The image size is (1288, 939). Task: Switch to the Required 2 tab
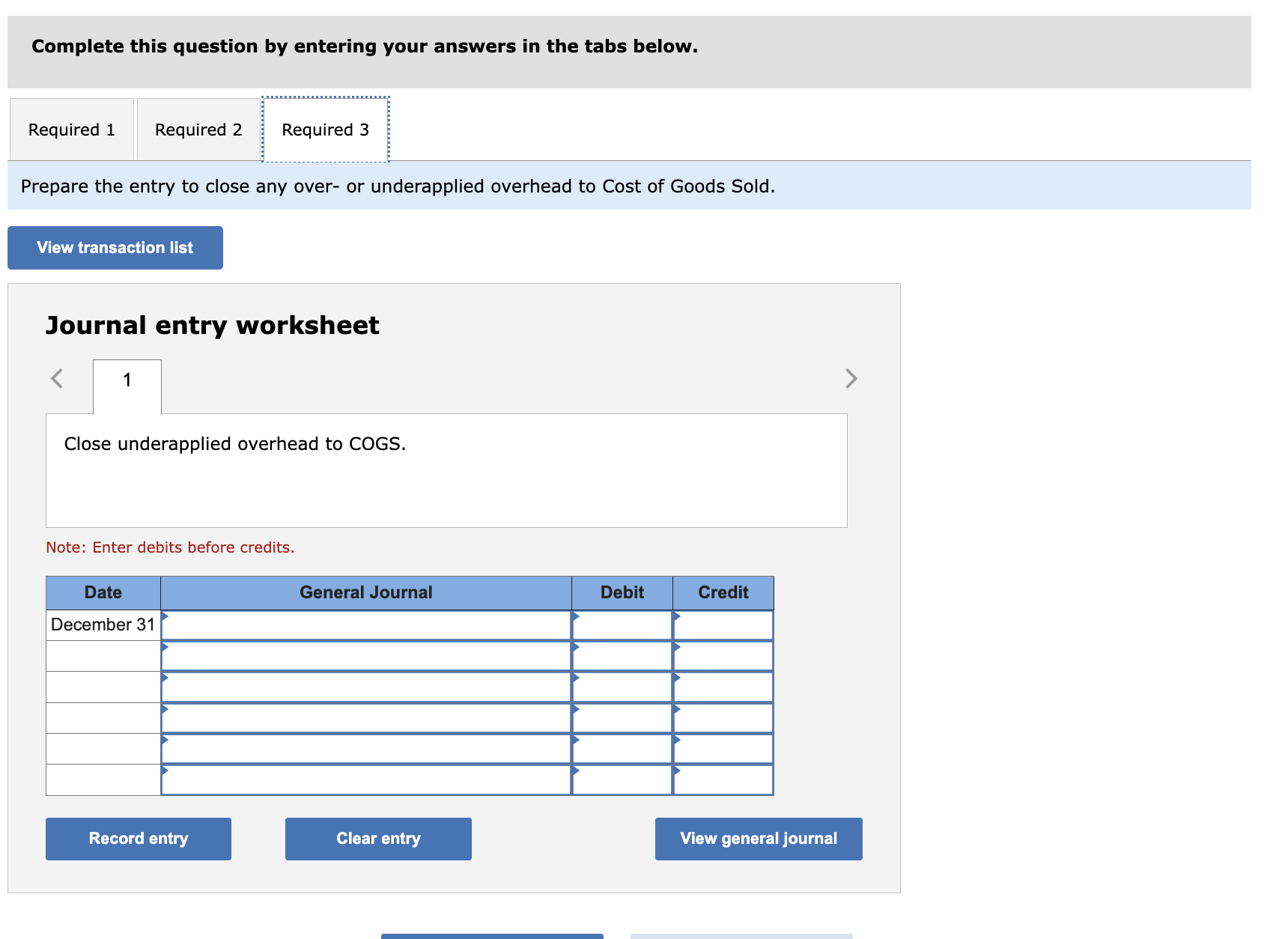click(x=198, y=129)
